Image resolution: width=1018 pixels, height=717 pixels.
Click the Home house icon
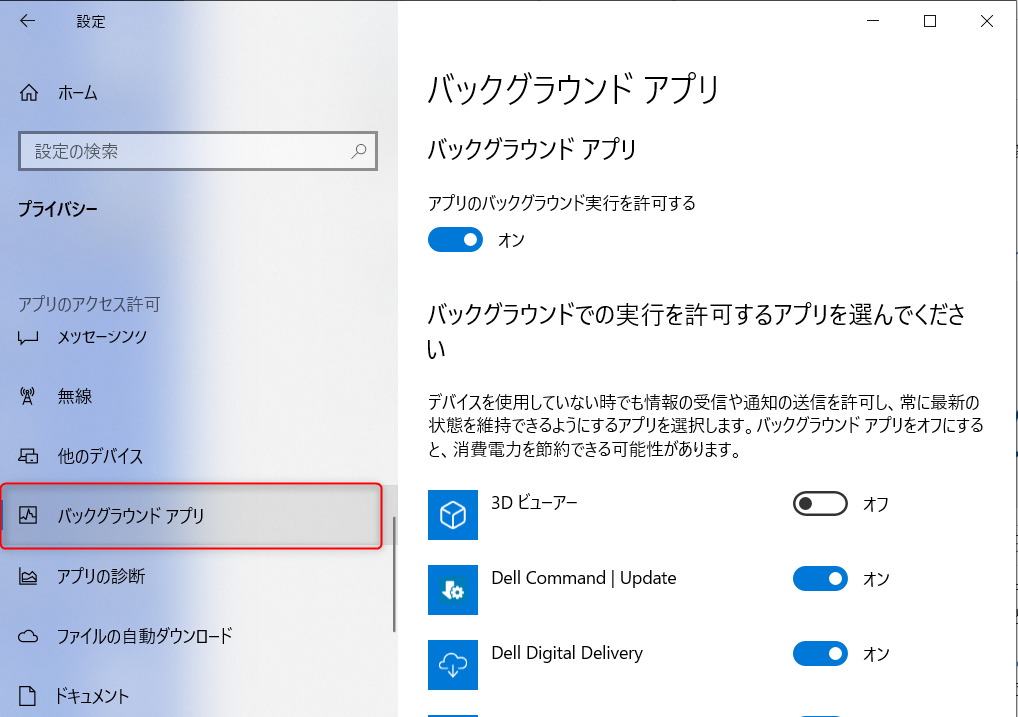coord(29,93)
